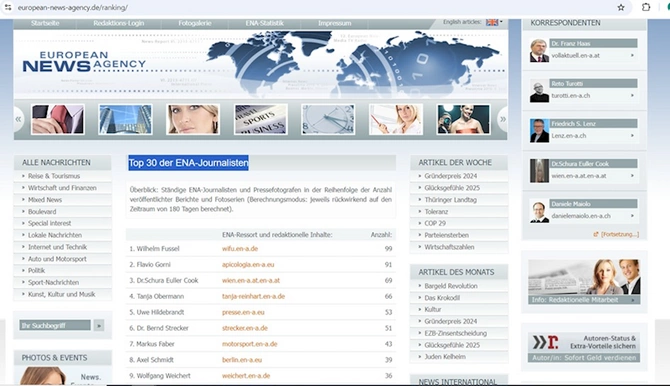The width and height of the screenshot is (670, 386).
Task: Open the Wirtschaft und Finanzen category
Action: click(62, 188)
